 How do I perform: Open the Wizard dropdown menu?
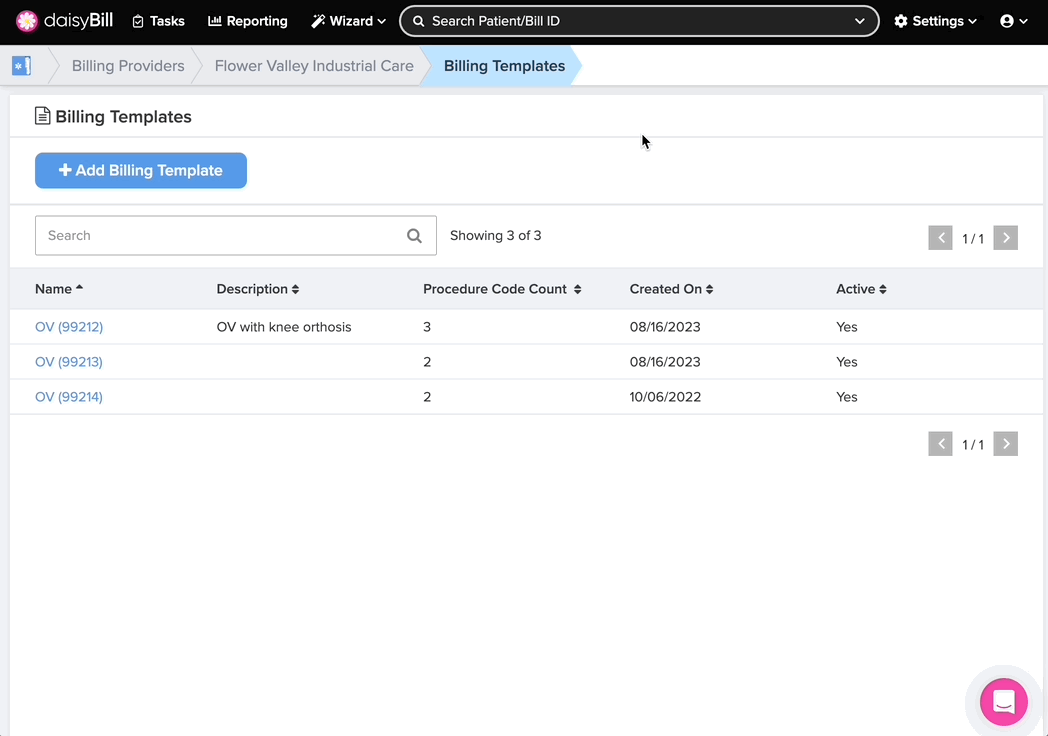coord(348,21)
